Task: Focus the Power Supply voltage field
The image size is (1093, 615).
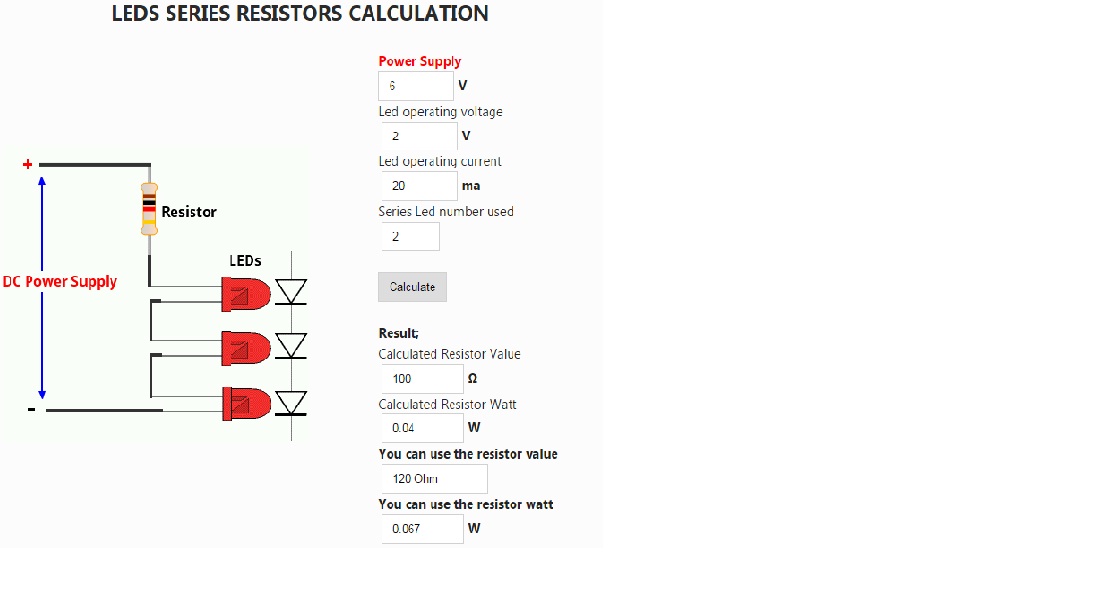Action: (x=416, y=86)
